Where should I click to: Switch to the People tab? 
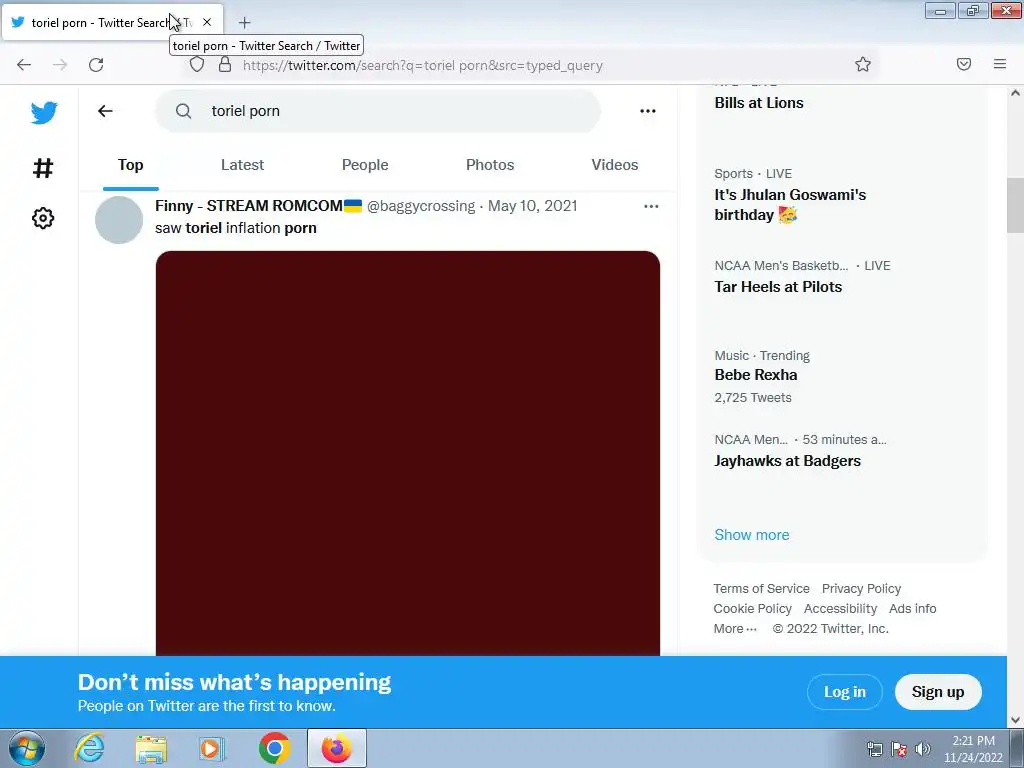click(365, 165)
